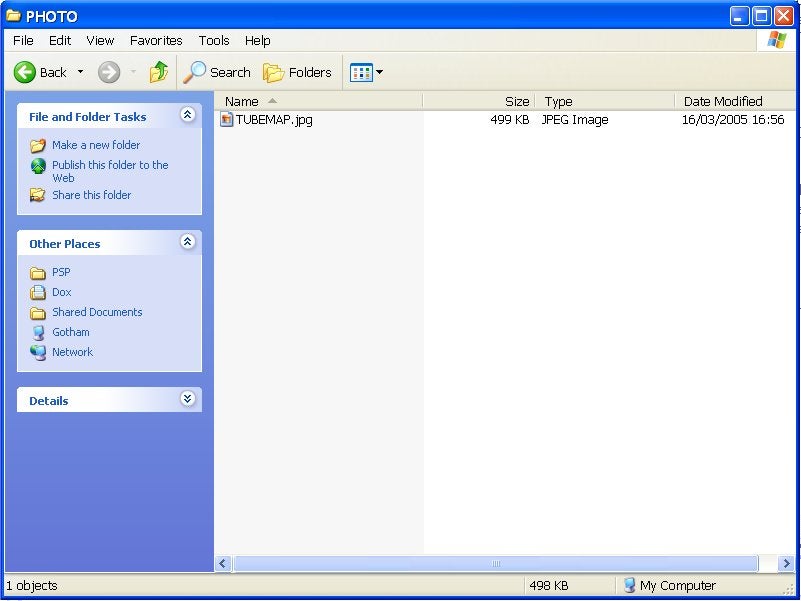This screenshot has width=801, height=601.
Task: Click the grayed Forward arrow button
Action: [x=109, y=72]
